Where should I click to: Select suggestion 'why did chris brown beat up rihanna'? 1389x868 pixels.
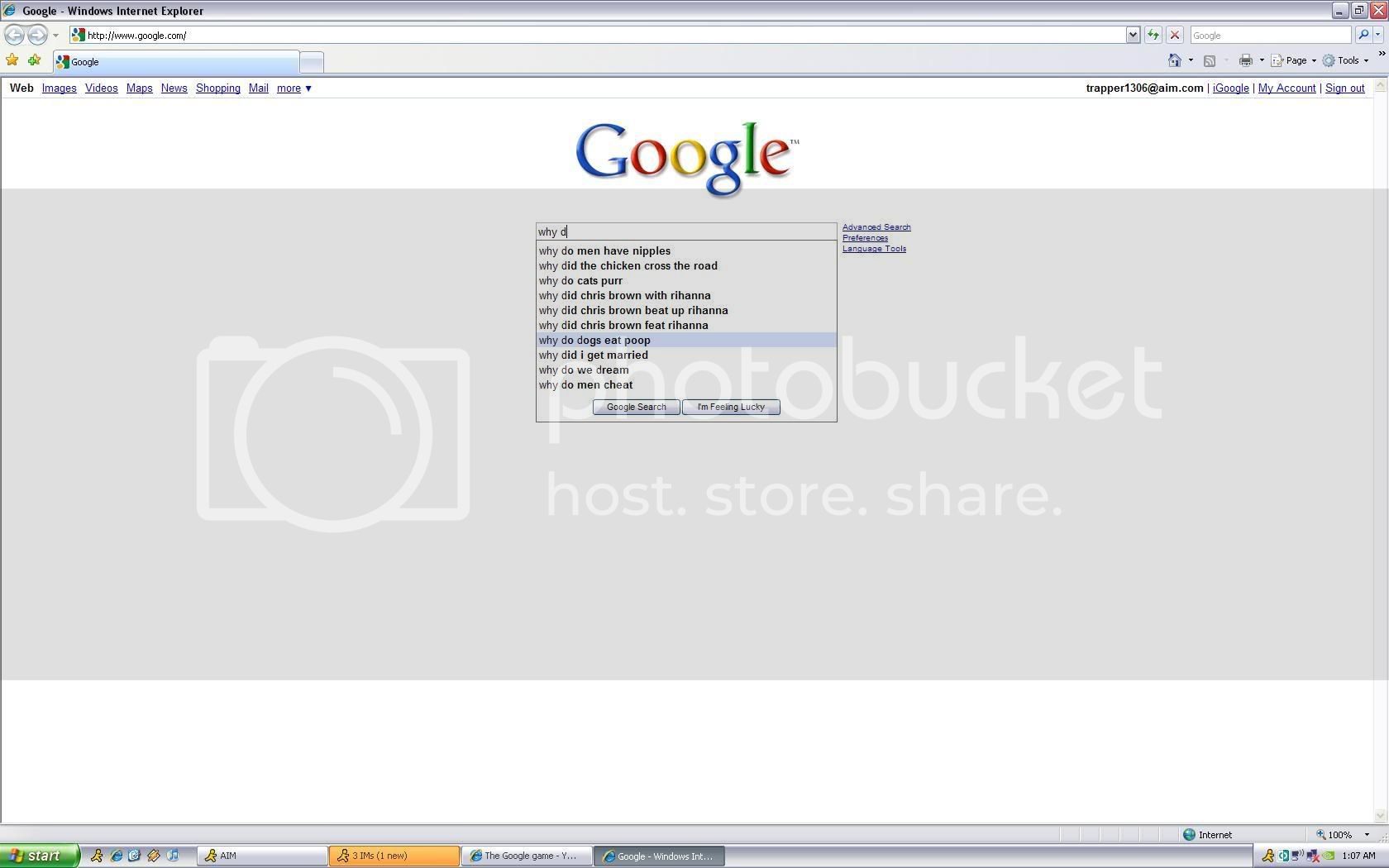[x=686, y=311]
